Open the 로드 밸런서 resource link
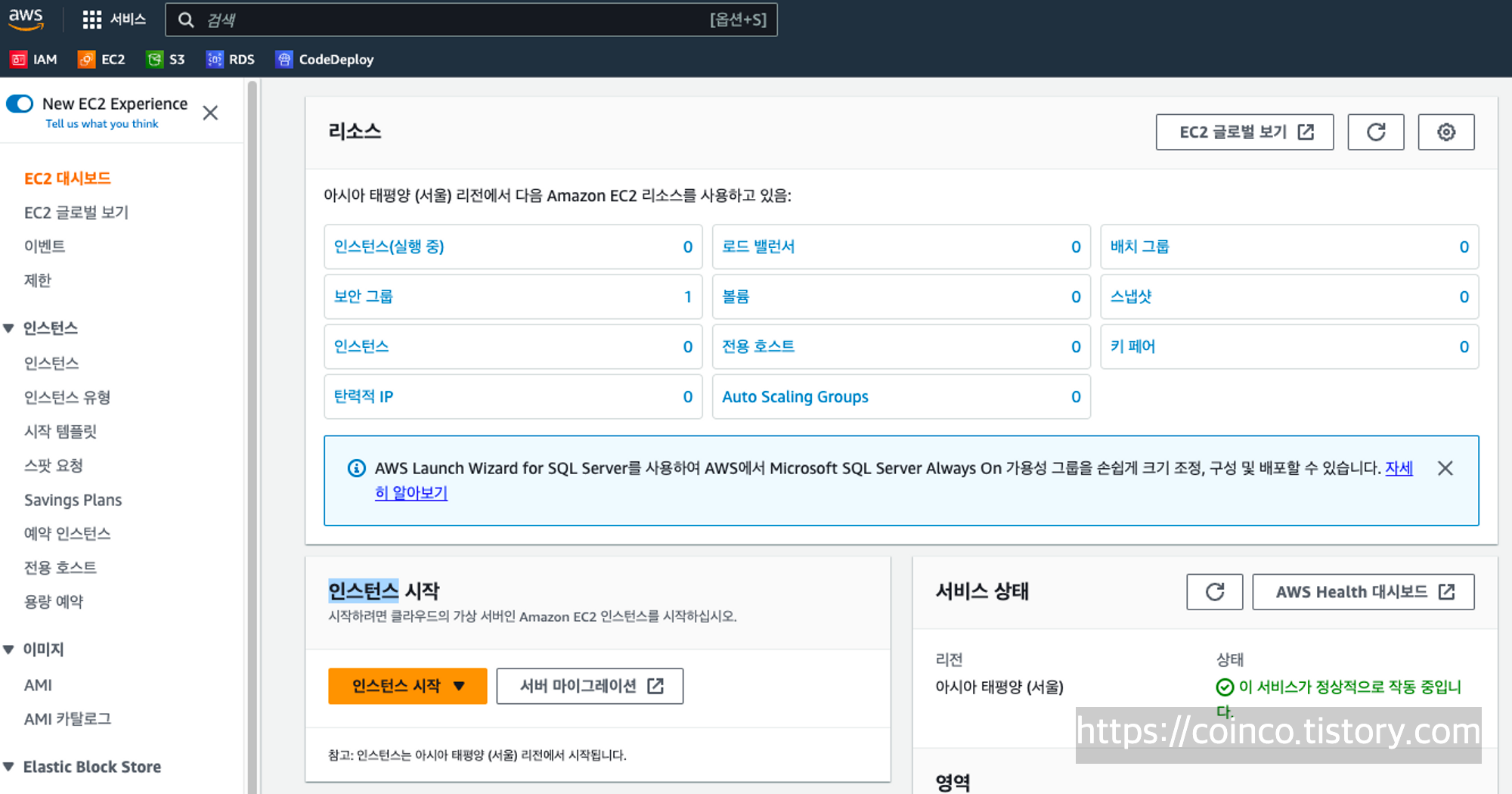1512x794 pixels. coord(758,247)
